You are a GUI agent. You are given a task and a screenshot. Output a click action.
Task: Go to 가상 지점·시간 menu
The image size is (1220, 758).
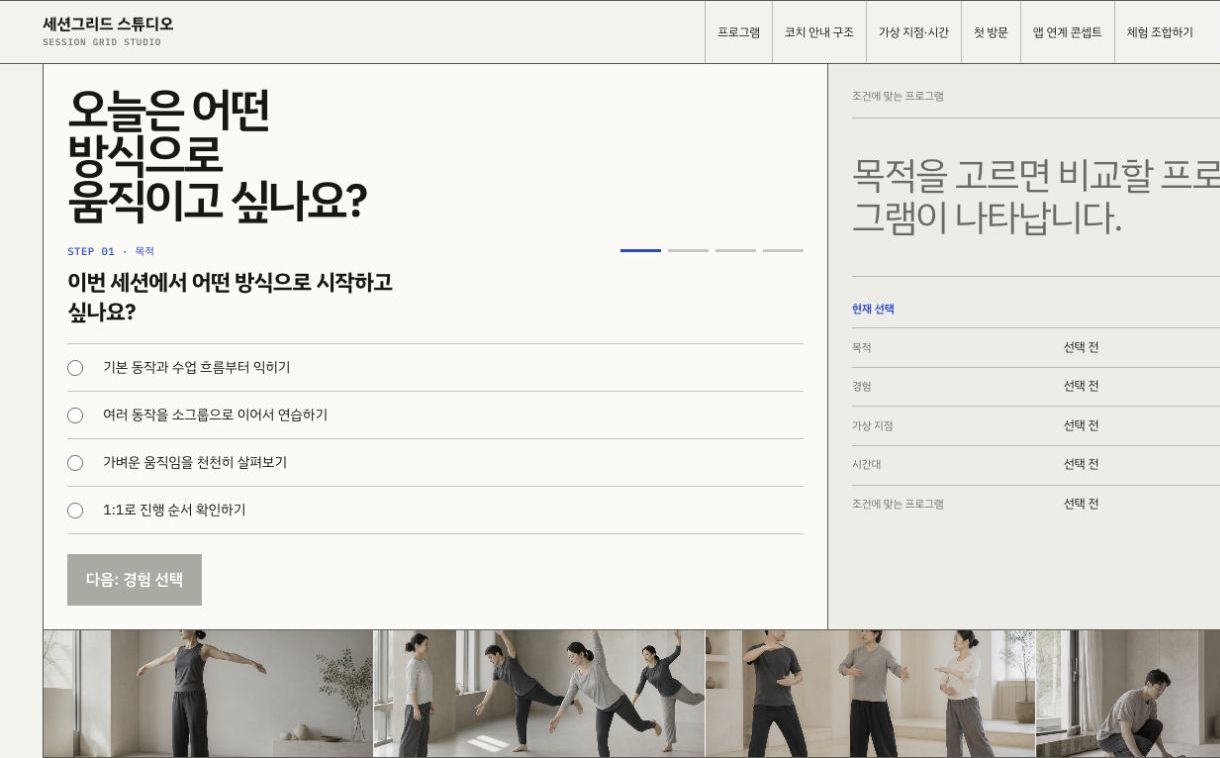click(913, 32)
